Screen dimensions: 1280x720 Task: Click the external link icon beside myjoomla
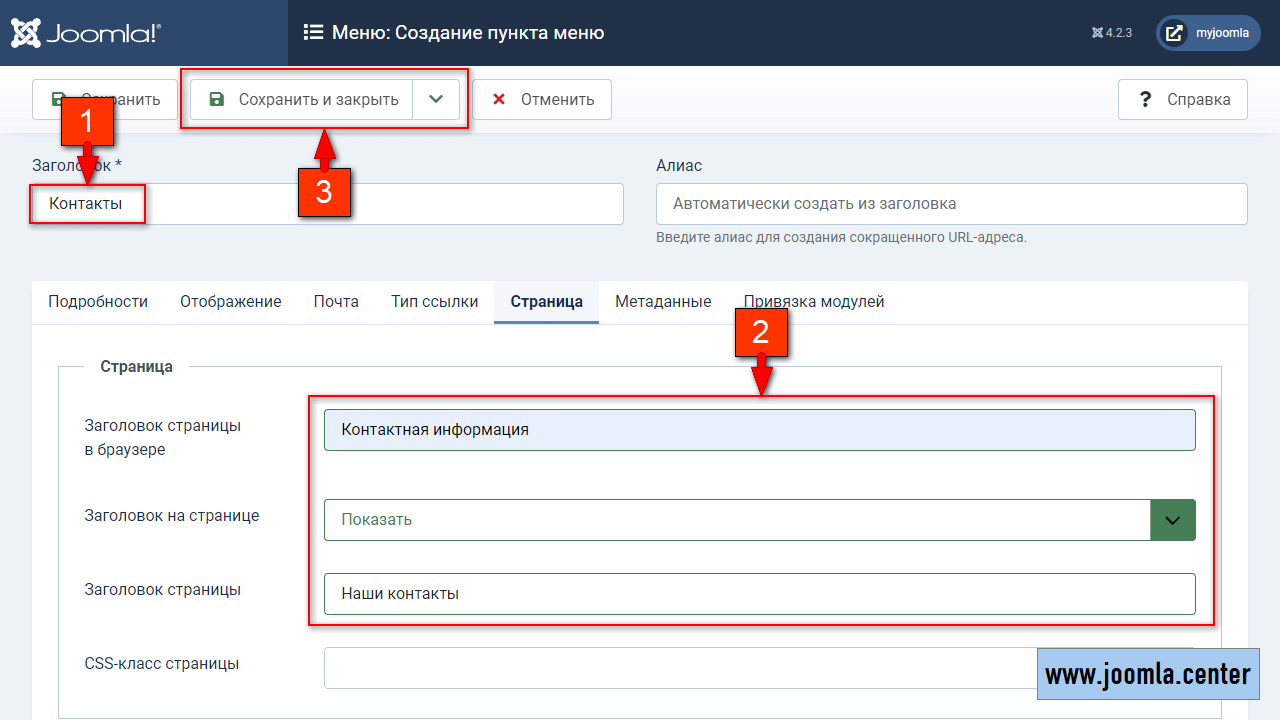pyautogui.click(x=1176, y=33)
